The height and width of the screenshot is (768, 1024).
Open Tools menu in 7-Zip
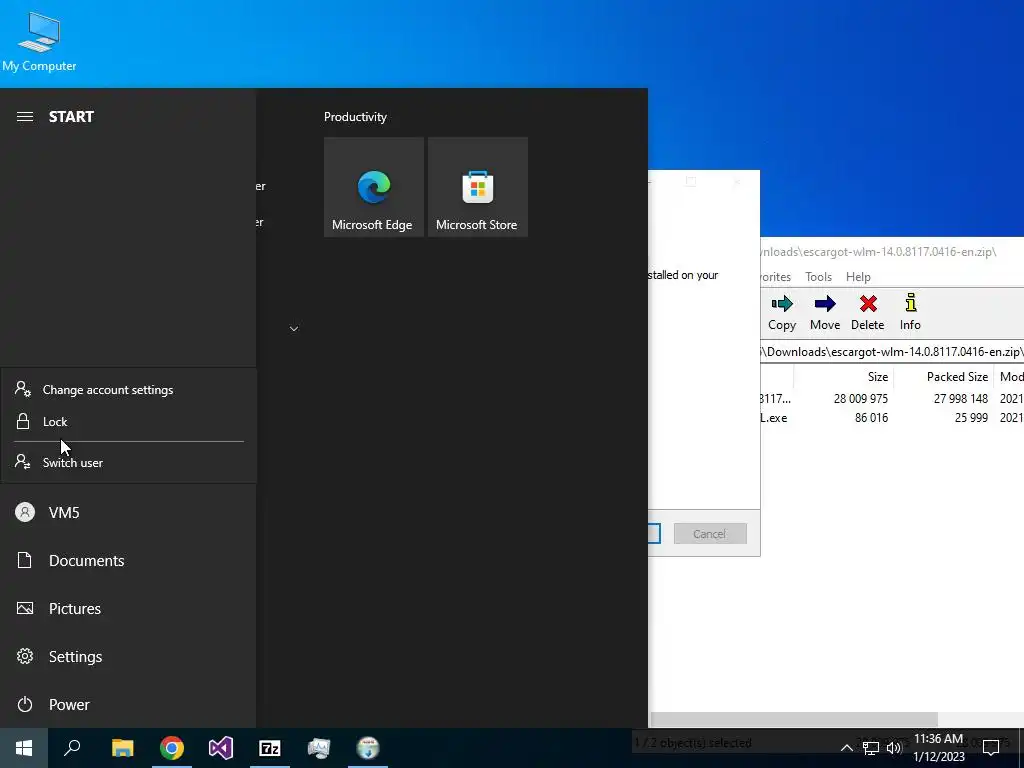pyautogui.click(x=818, y=277)
